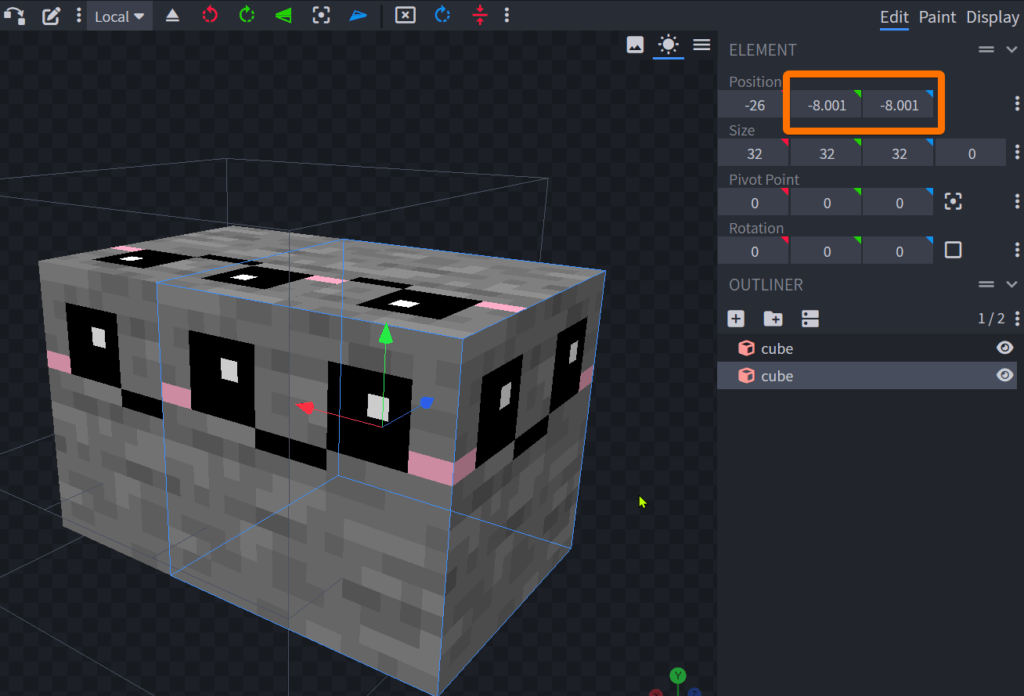The image size is (1024, 696).
Task: Toggle visibility of the selected second cube
Action: tap(1004, 375)
